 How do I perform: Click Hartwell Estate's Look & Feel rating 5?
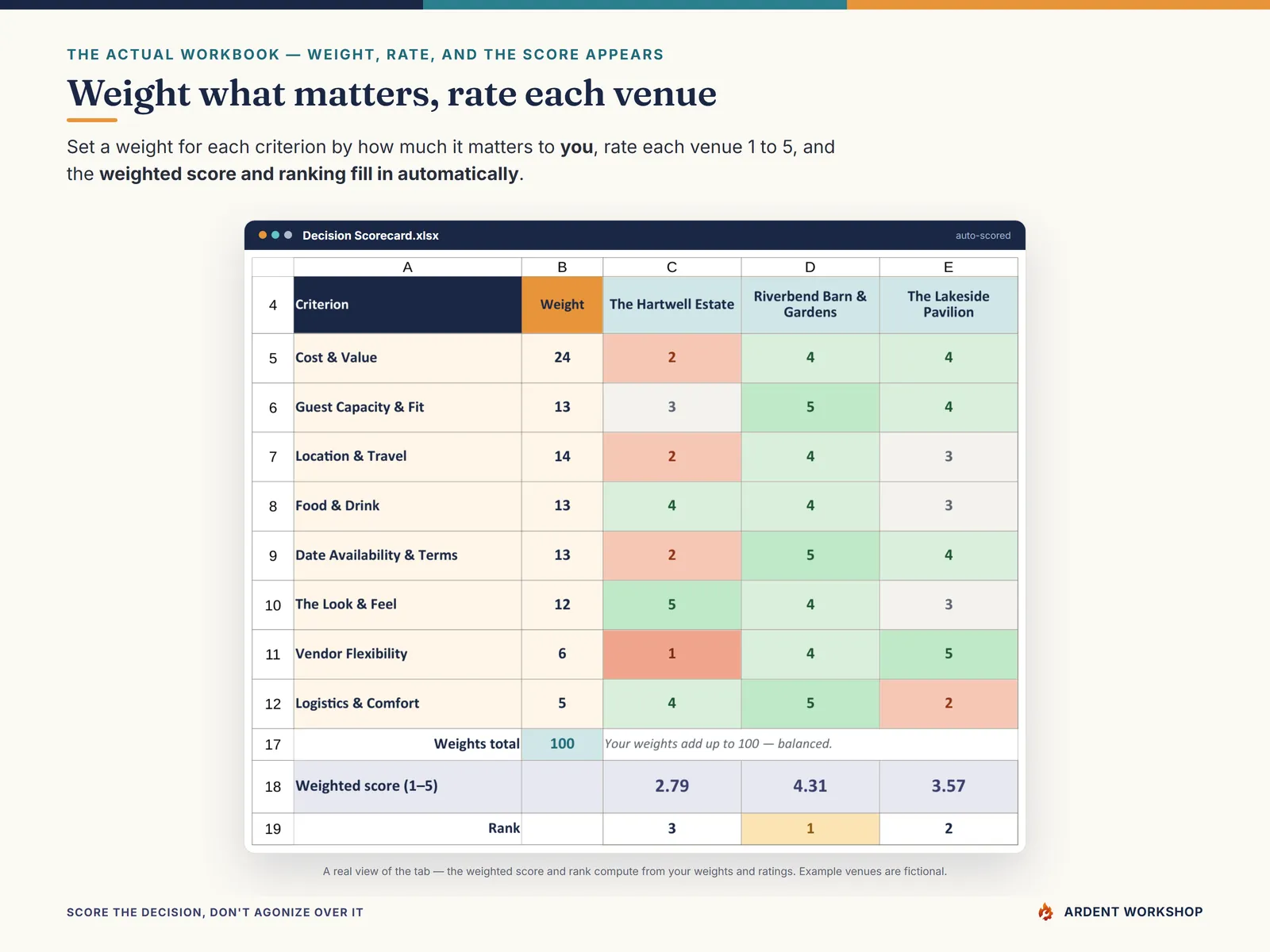click(x=672, y=605)
